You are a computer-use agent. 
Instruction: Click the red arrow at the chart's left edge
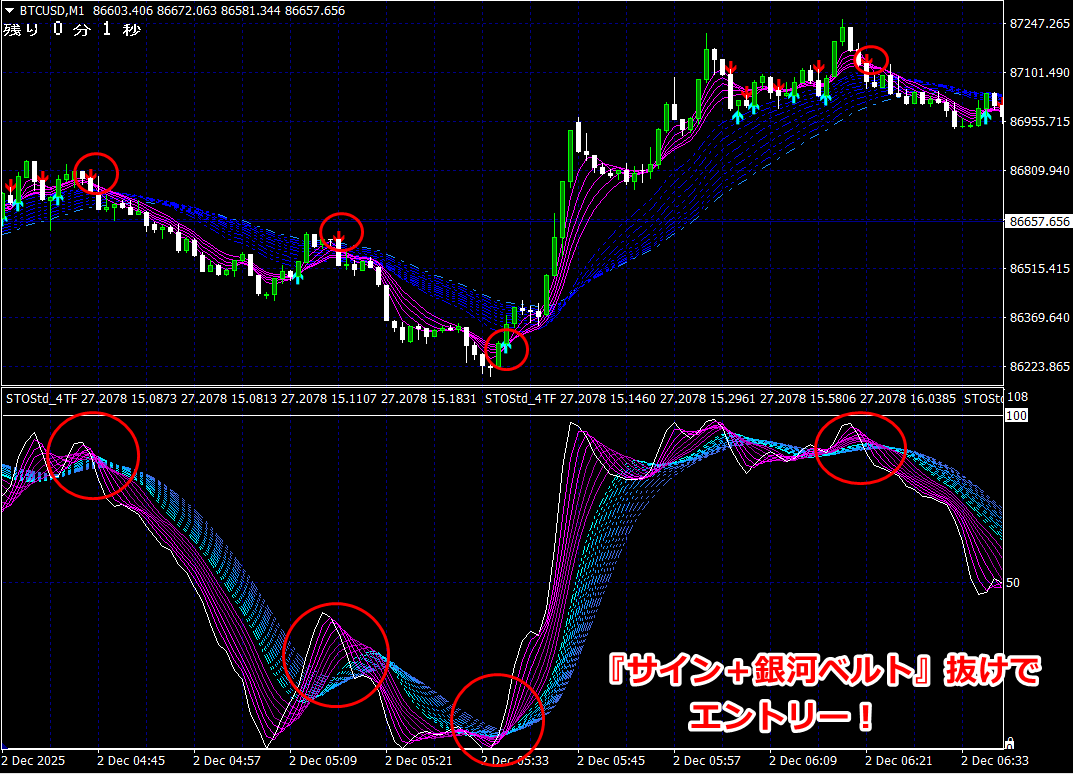click(x=10, y=184)
